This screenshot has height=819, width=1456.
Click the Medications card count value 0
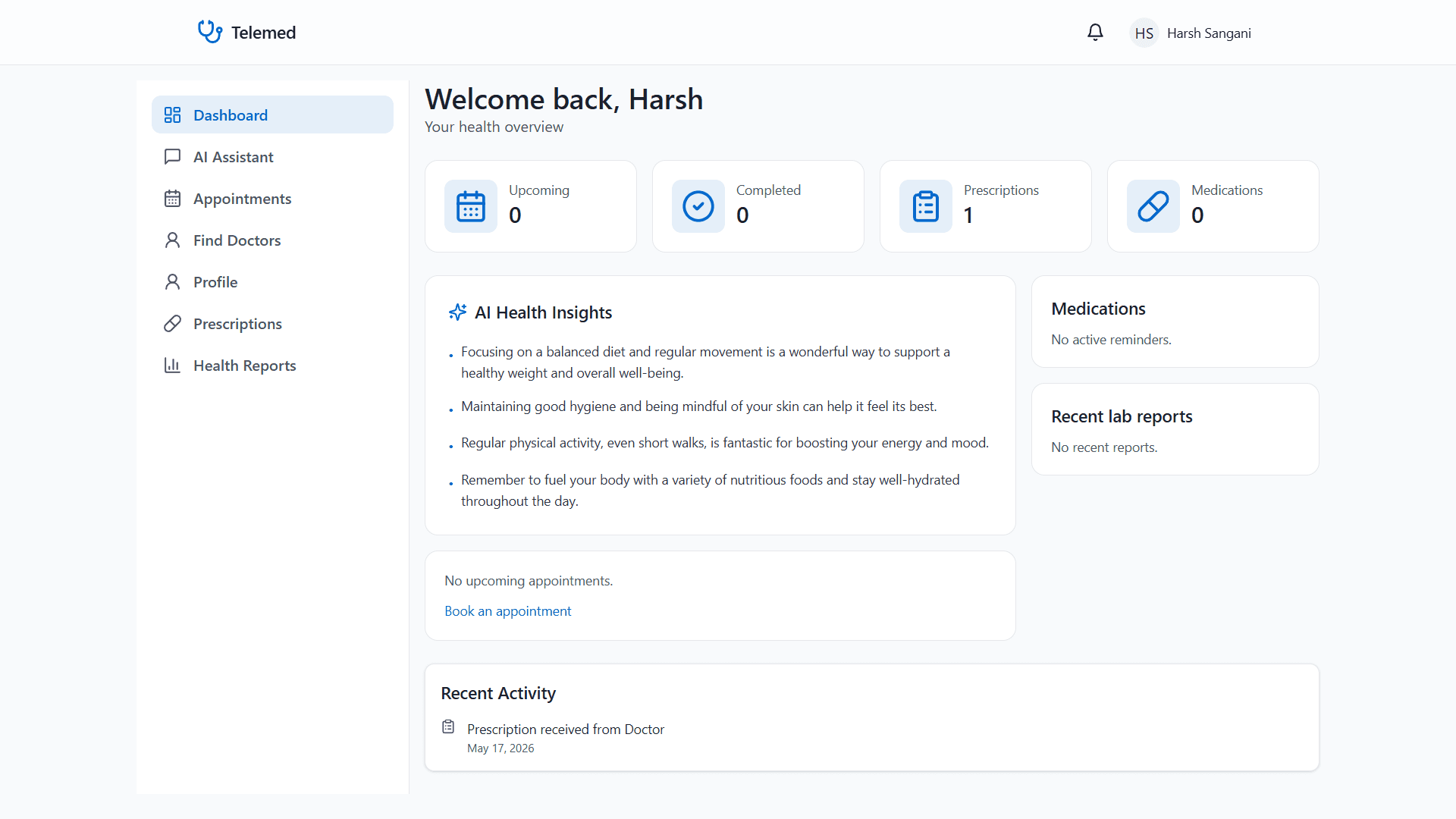point(1197,215)
